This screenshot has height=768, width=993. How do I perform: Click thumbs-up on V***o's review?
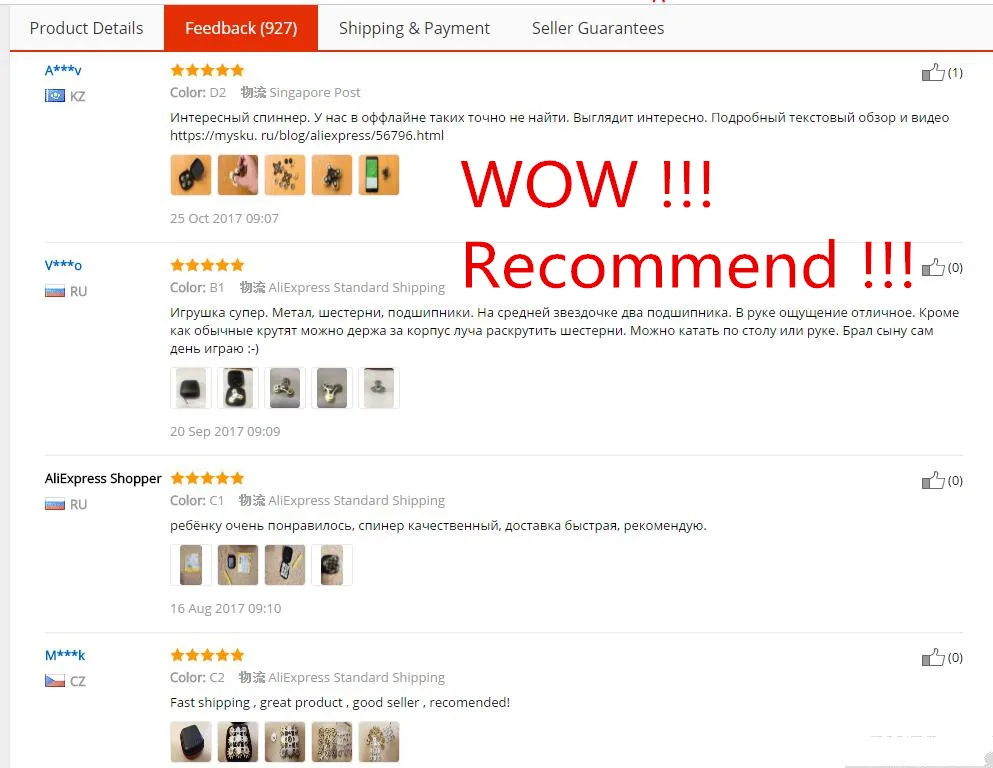tap(933, 267)
